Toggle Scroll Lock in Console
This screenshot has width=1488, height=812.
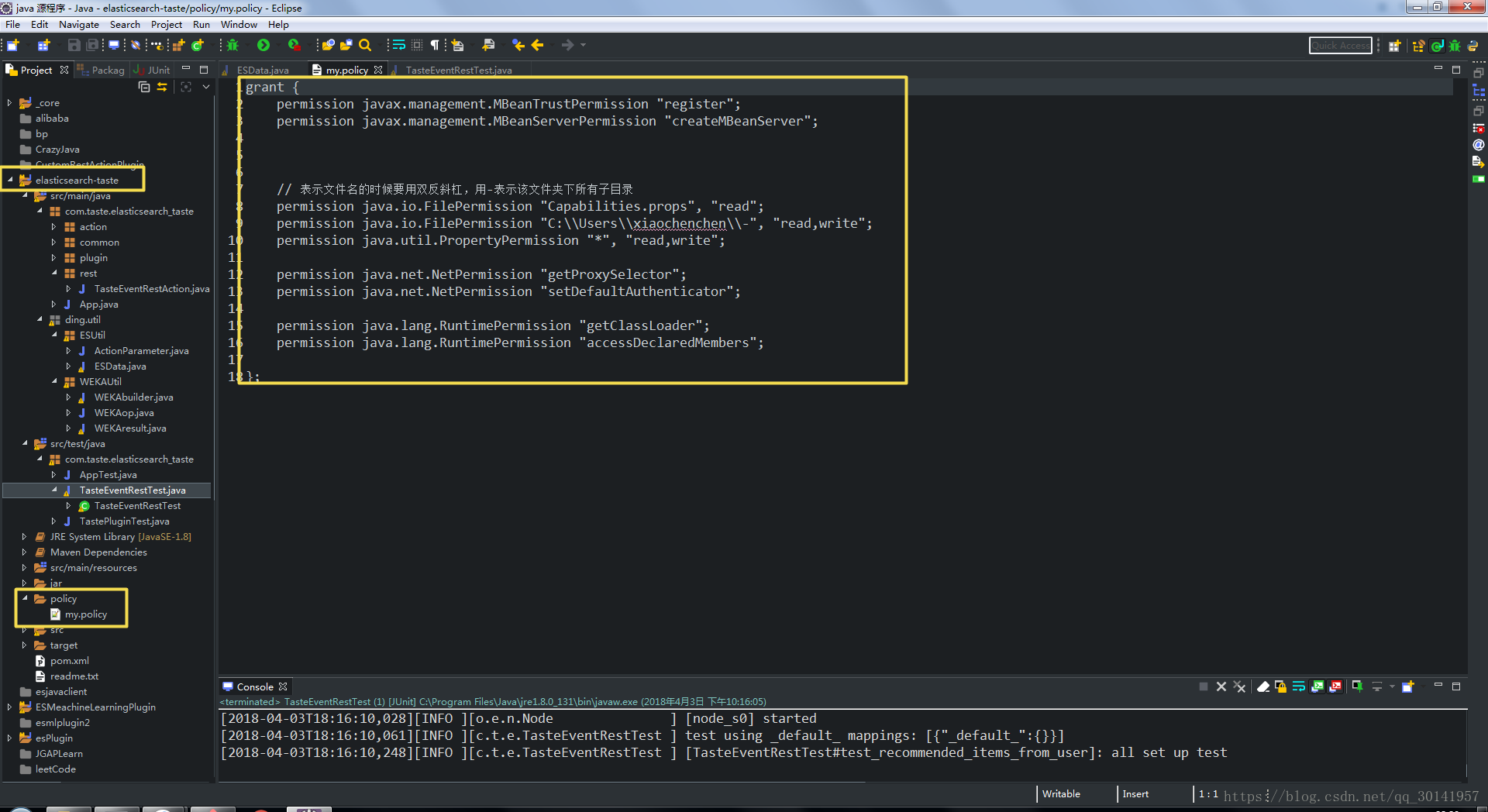coord(1280,686)
